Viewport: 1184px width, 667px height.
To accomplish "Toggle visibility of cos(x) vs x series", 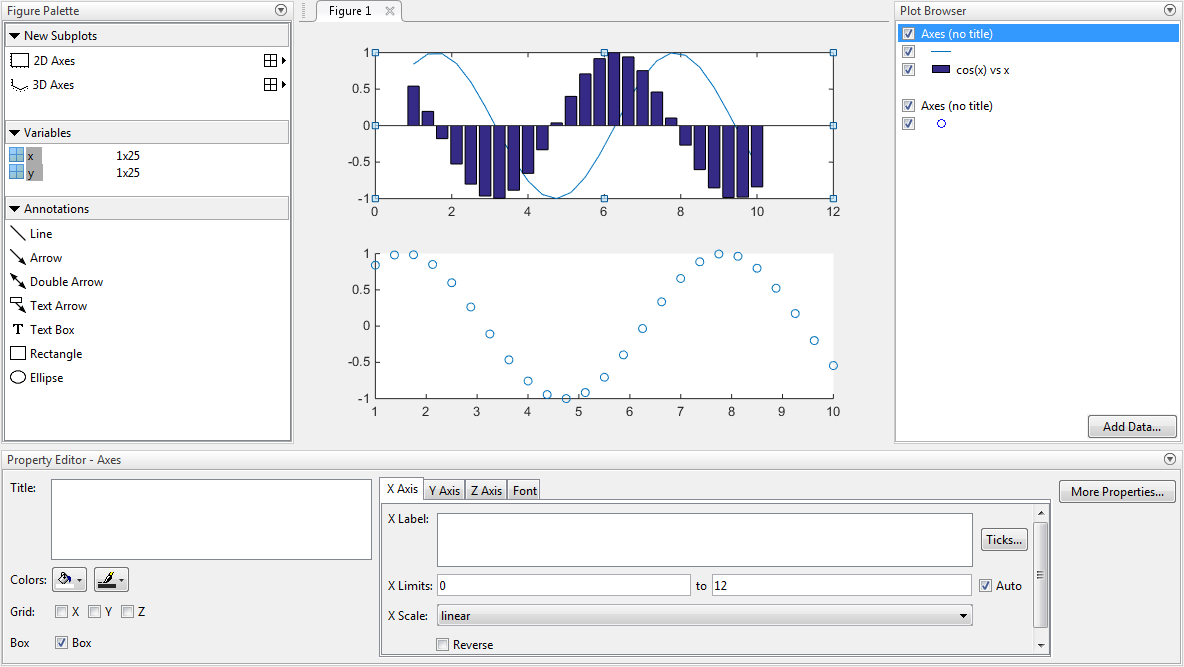I will click(908, 69).
